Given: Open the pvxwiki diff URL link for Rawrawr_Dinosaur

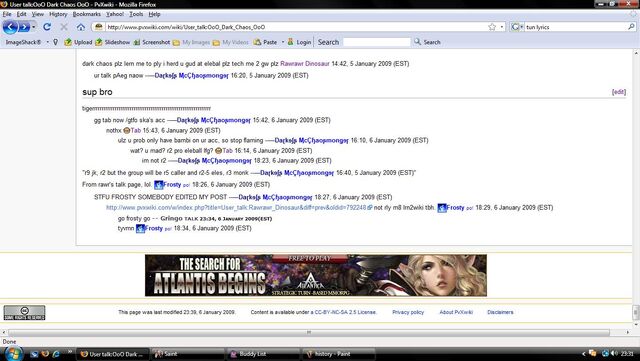Looking at the screenshot, I should (x=236, y=207).
